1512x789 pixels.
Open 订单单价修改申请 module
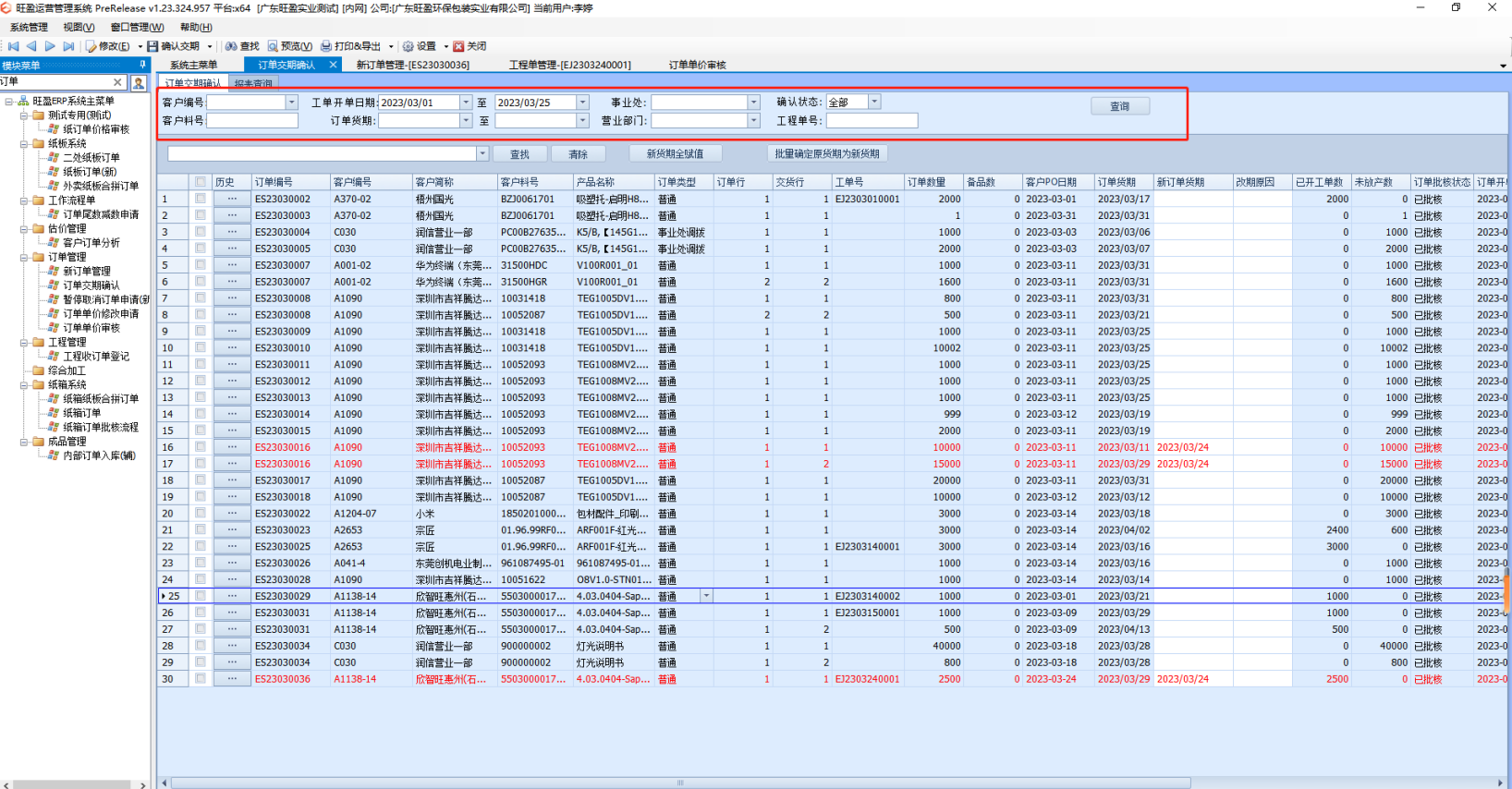[x=101, y=314]
